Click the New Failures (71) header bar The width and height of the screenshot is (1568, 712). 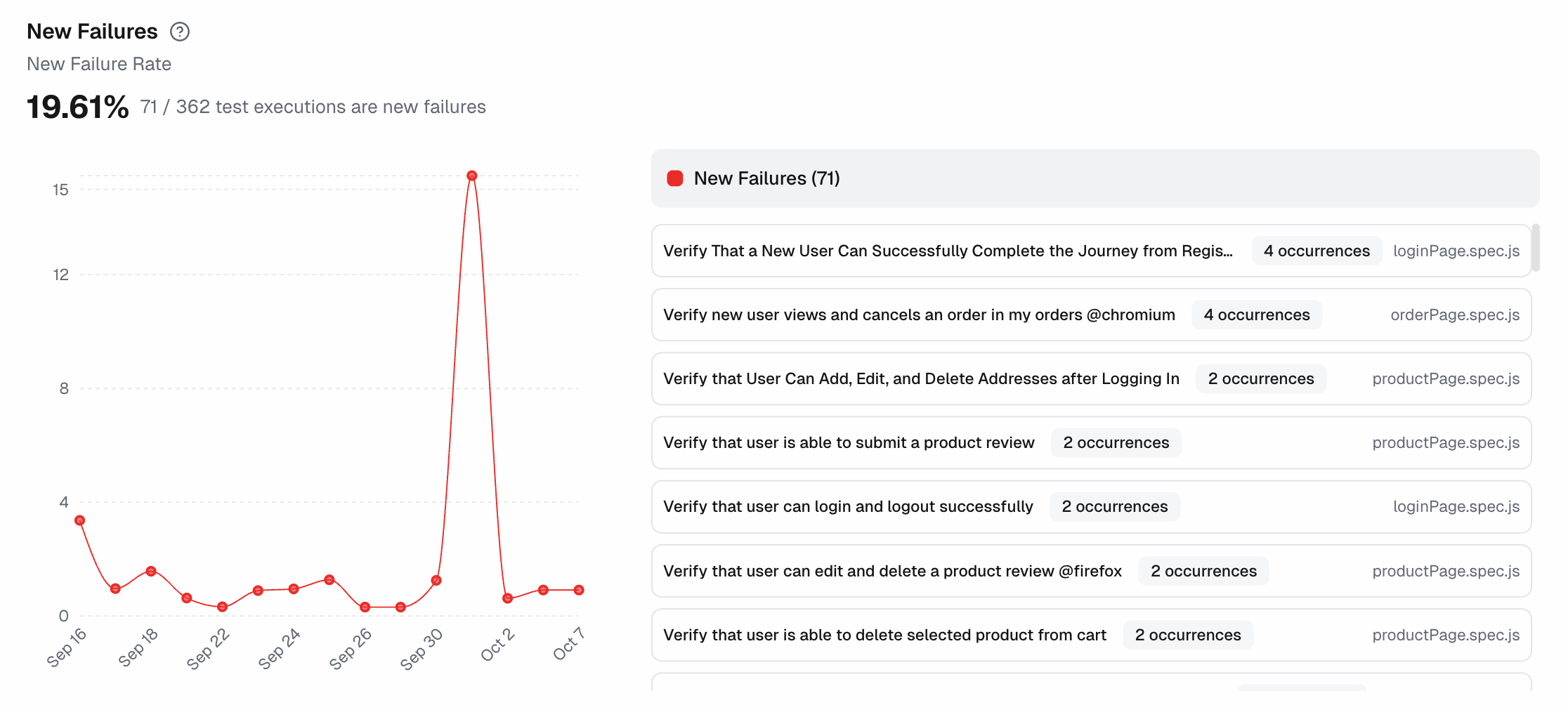pyautogui.click(x=1095, y=178)
